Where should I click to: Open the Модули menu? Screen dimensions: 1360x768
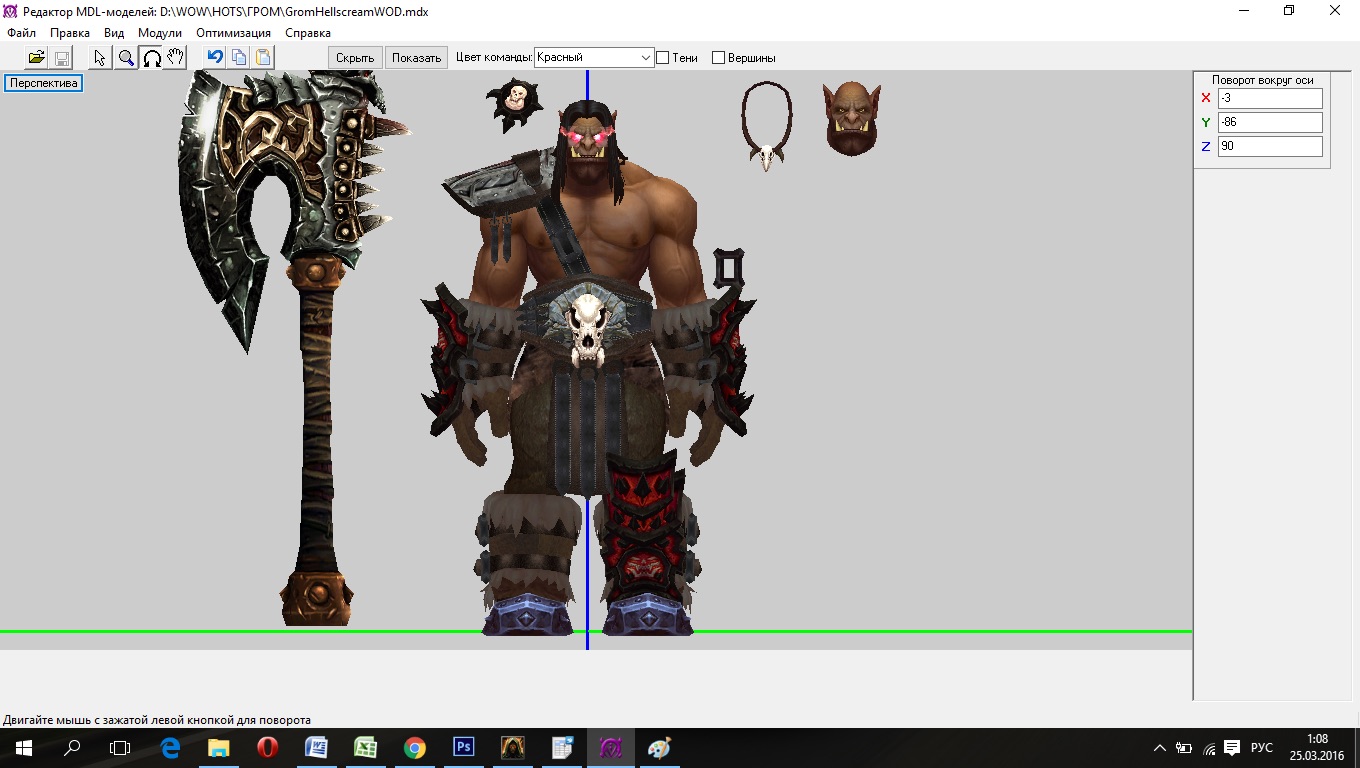(160, 33)
